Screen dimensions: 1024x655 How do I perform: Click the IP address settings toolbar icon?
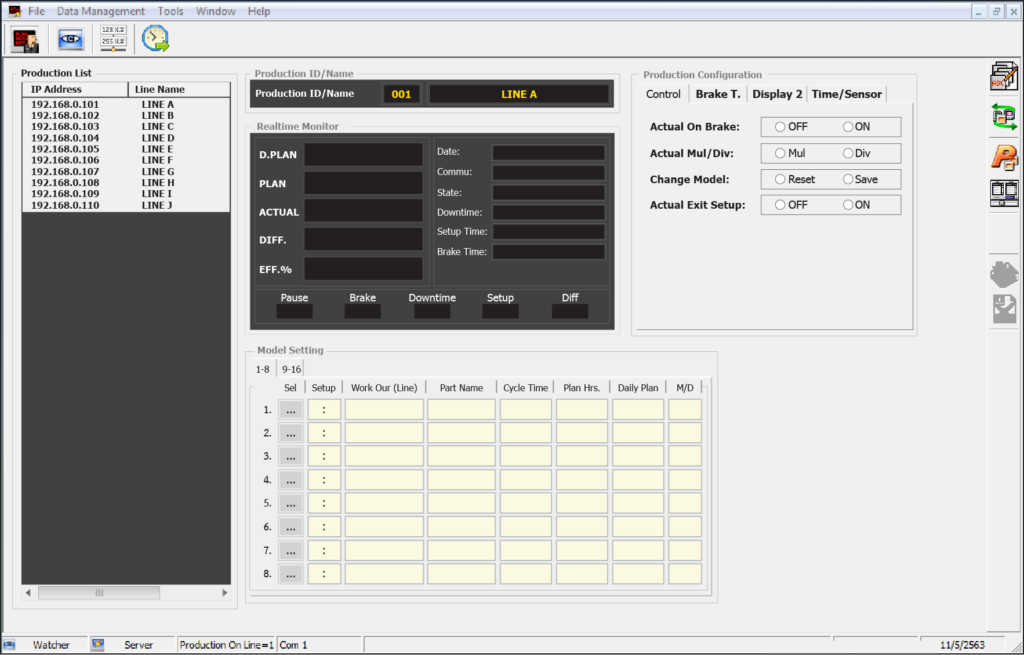[113, 39]
